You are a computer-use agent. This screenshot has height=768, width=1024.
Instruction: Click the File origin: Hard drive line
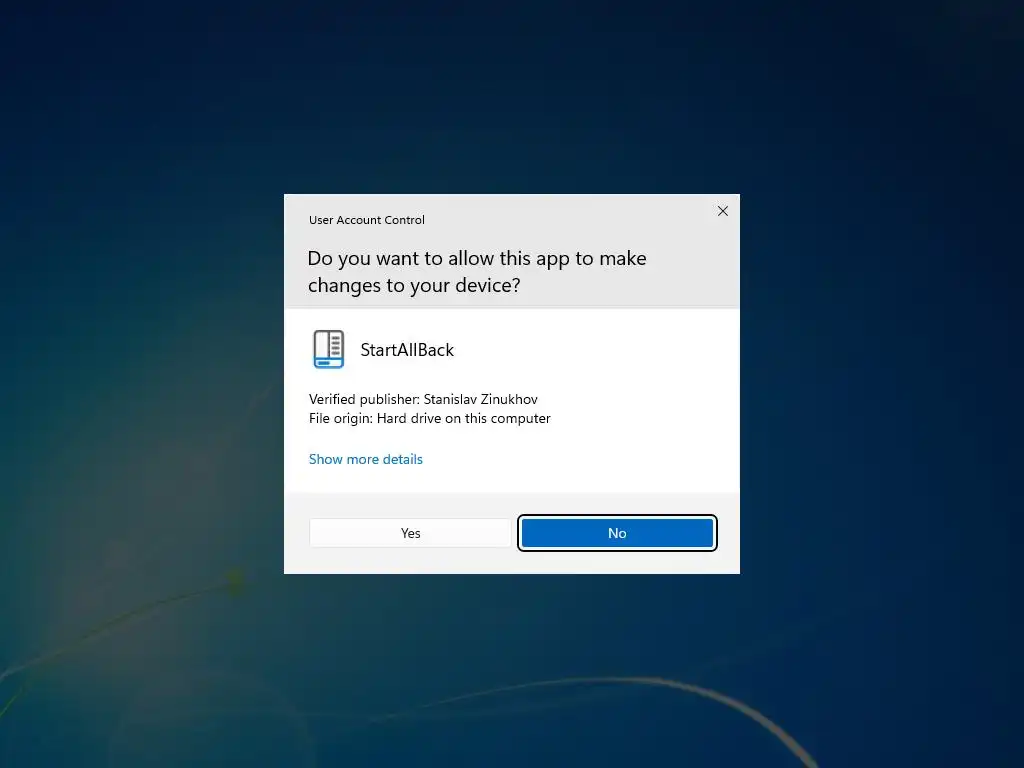[430, 418]
